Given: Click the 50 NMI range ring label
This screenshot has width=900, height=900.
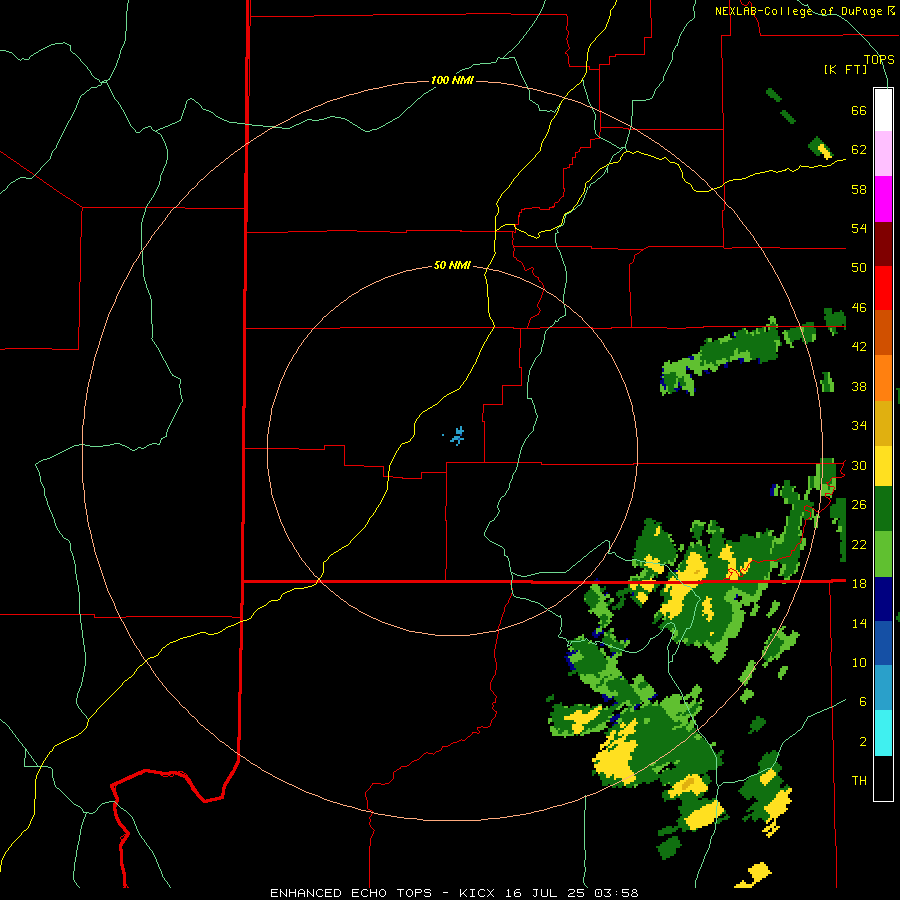Looking at the screenshot, I should pos(452,265).
